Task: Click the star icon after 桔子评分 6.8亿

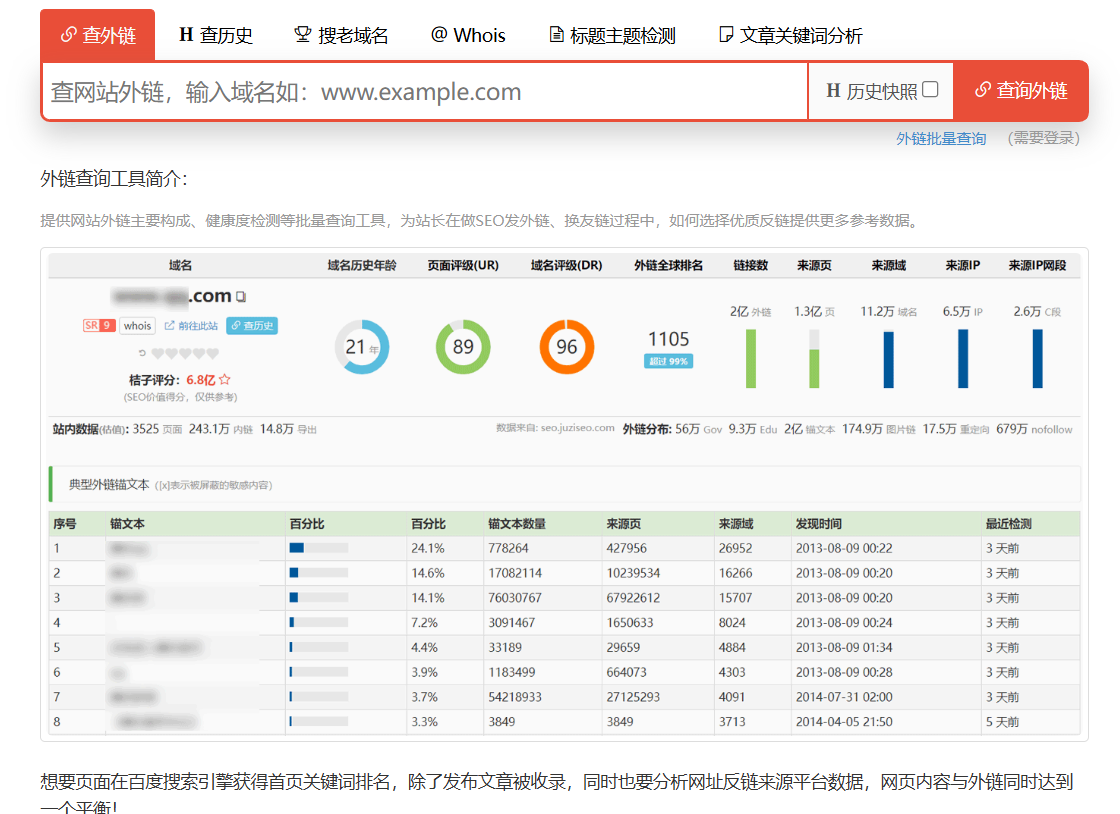Action: pyautogui.click(x=225, y=380)
